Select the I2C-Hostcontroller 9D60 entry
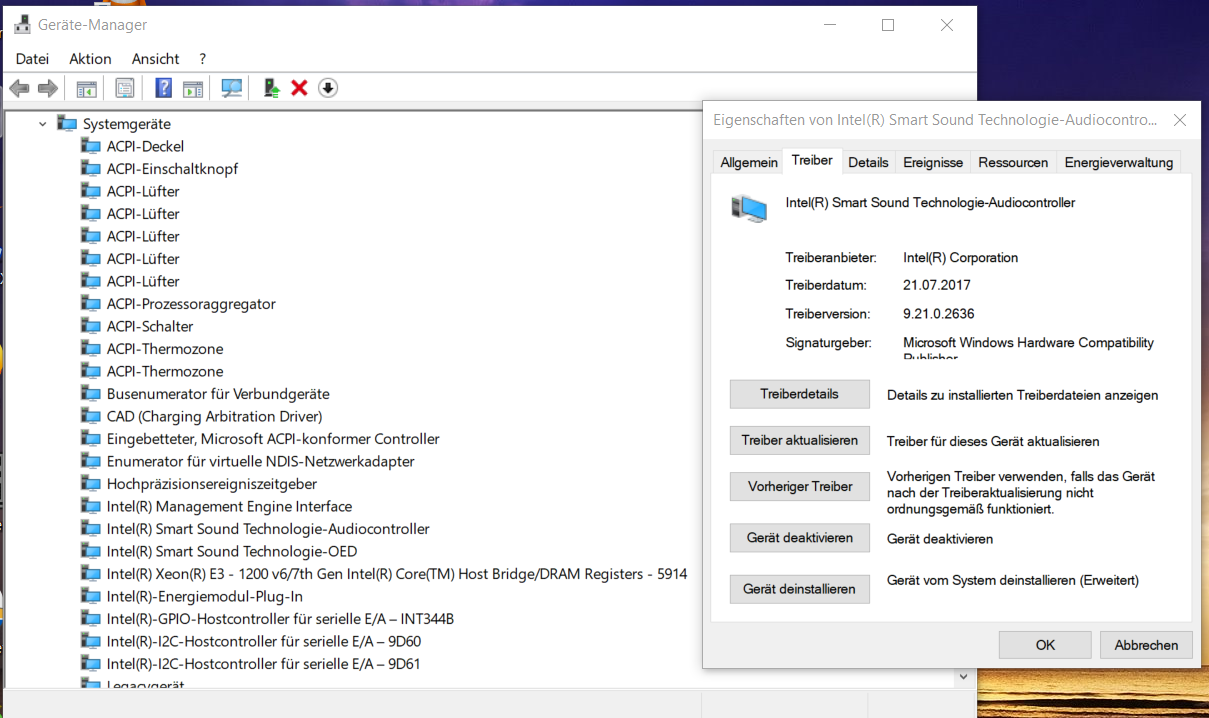The image size is (1209, 718). (264, 641)
